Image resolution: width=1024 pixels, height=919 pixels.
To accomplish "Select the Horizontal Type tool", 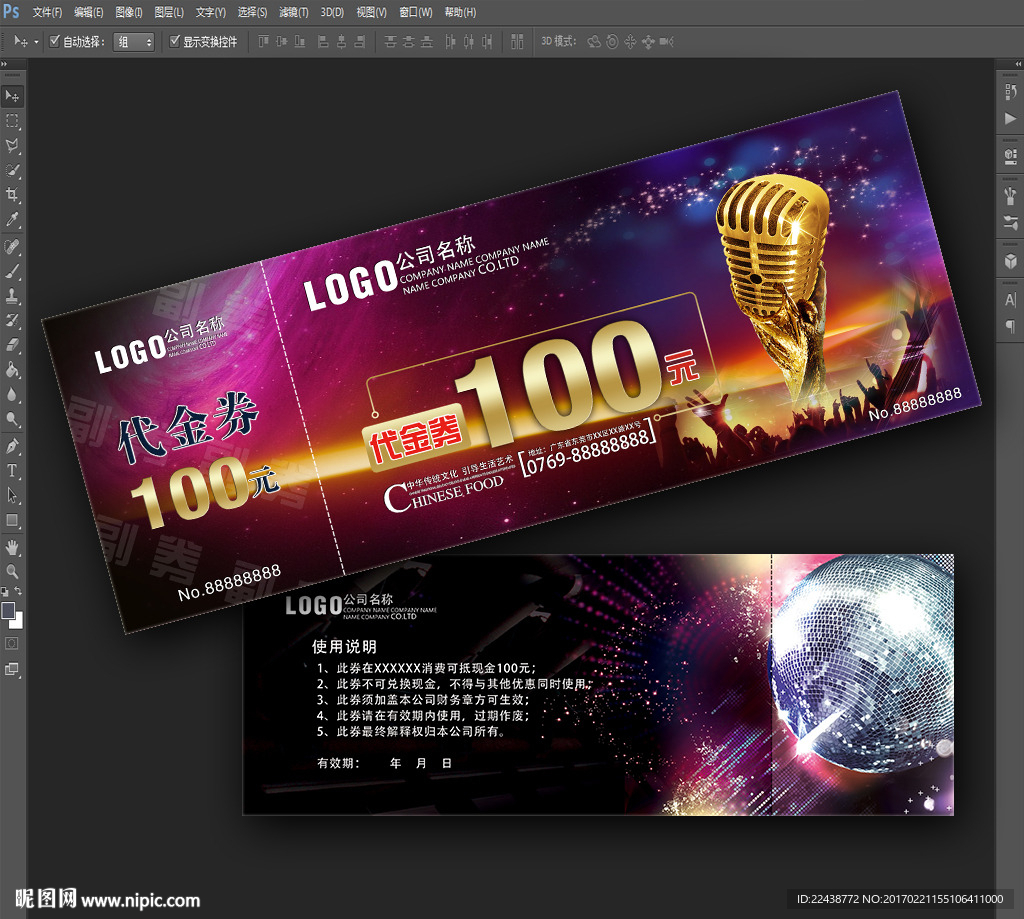I will pyautogui.click(x=12, y=471).
